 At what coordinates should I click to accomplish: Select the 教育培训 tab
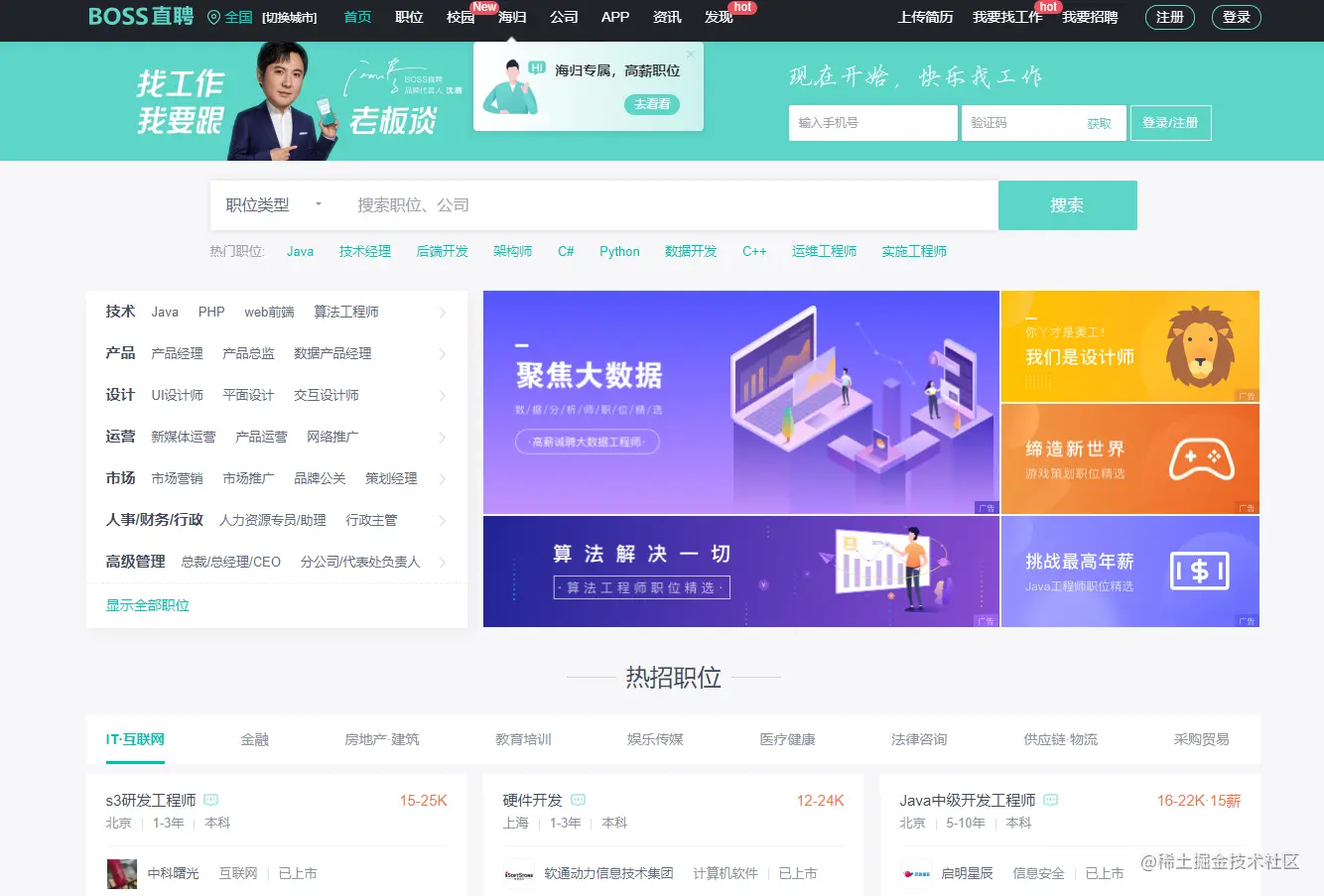click(x=523, y=739)
